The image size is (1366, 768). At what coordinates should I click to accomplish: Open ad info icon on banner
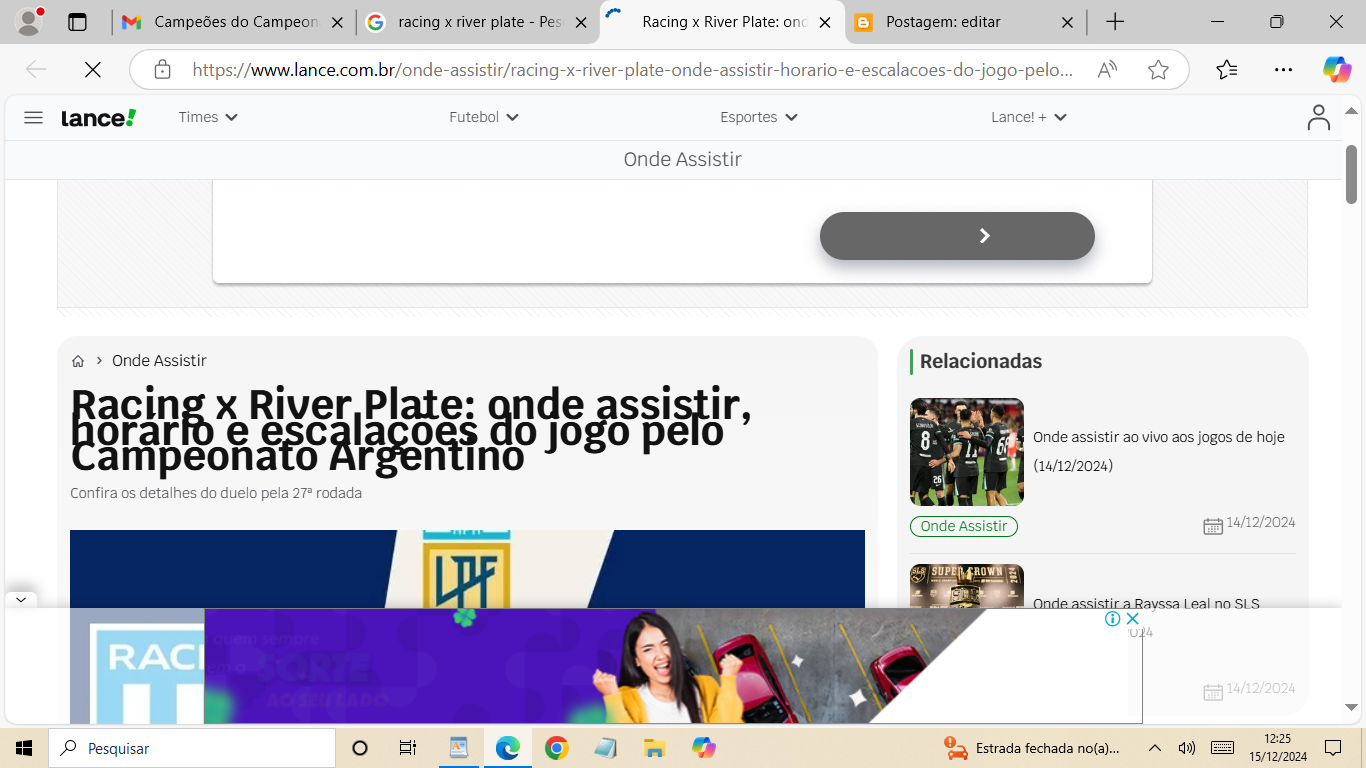(1112, 618)
